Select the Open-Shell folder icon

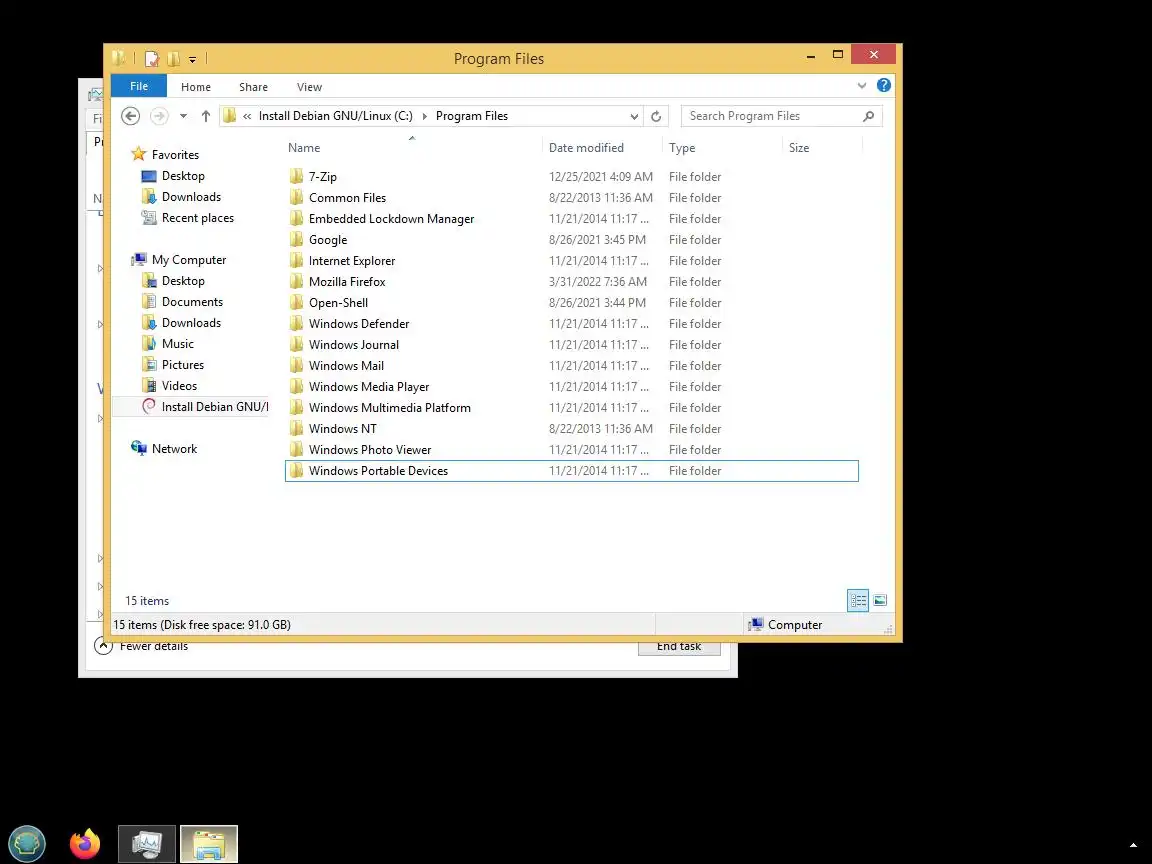pyautogui.click(x=296, y=302)
